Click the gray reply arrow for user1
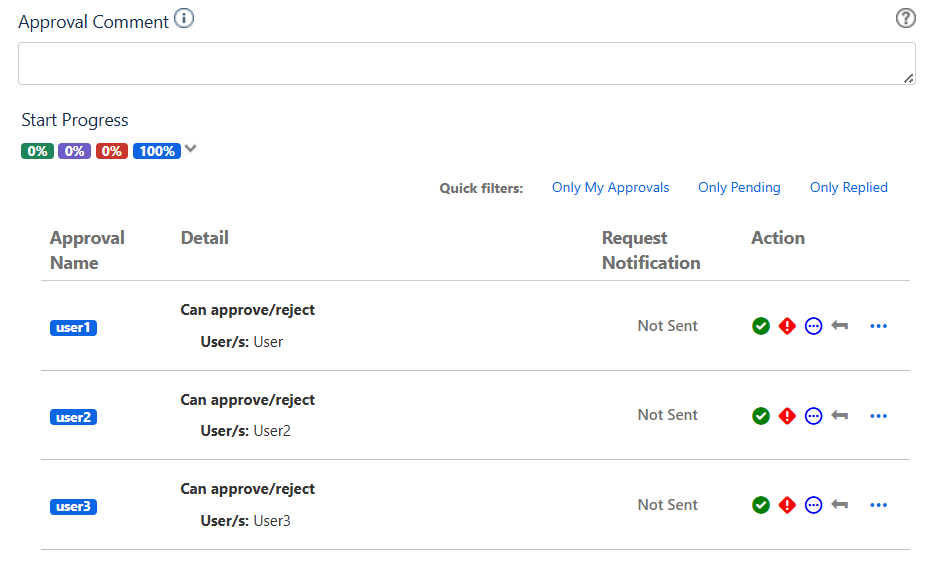Image resolution: width=927 pixels, height=570 pixels. 840,326
